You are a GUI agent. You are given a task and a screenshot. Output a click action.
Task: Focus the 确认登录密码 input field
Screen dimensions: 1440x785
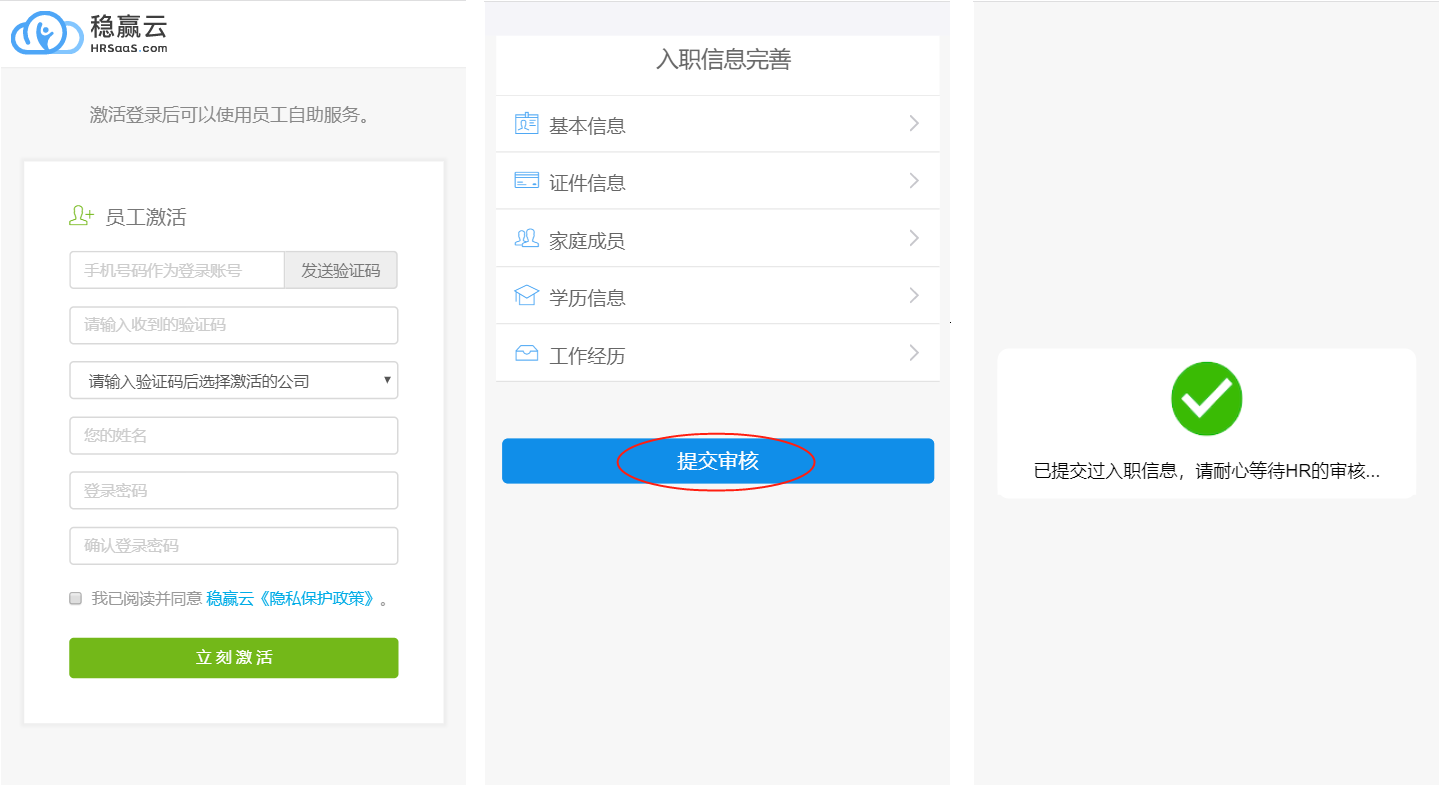(x=234, y=546)
